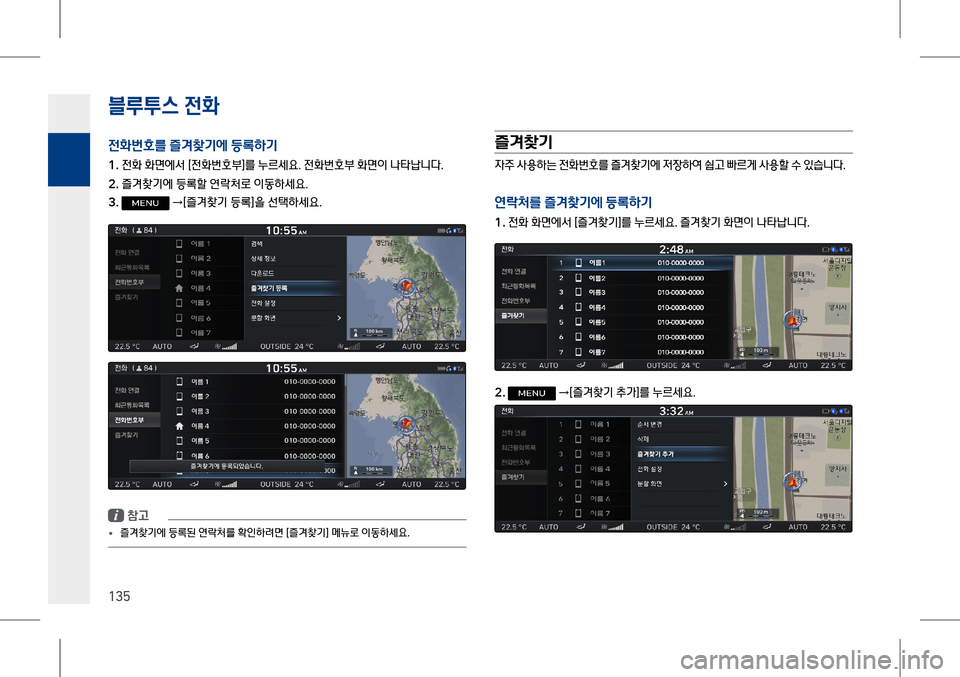This screenshot has width=960, height=677.
Task: Tap the 10:55 clock in the top-left screen
Action: coord(286,230)
